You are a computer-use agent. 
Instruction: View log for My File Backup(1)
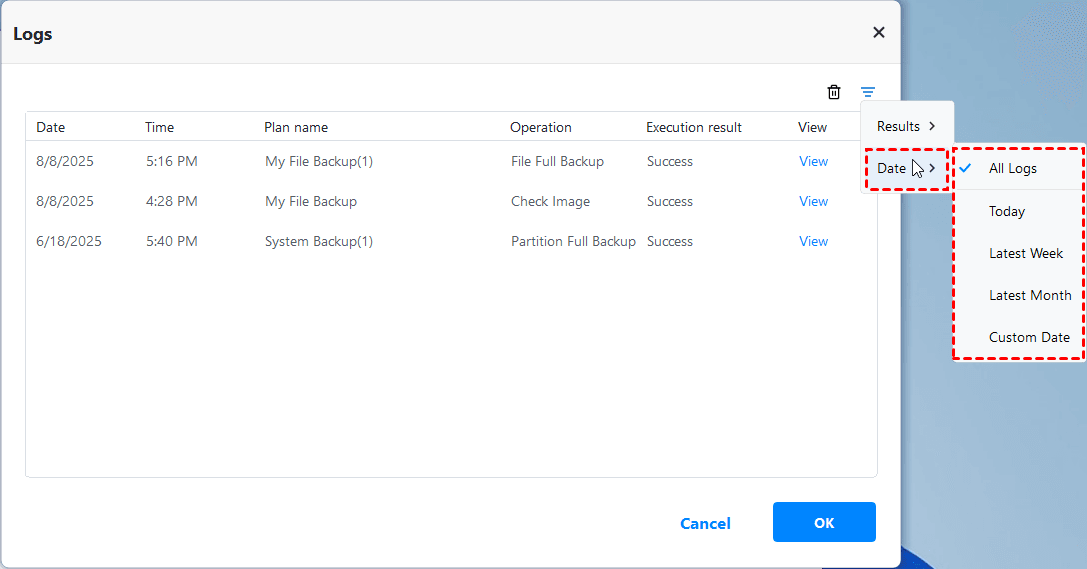tap(813, 161)
